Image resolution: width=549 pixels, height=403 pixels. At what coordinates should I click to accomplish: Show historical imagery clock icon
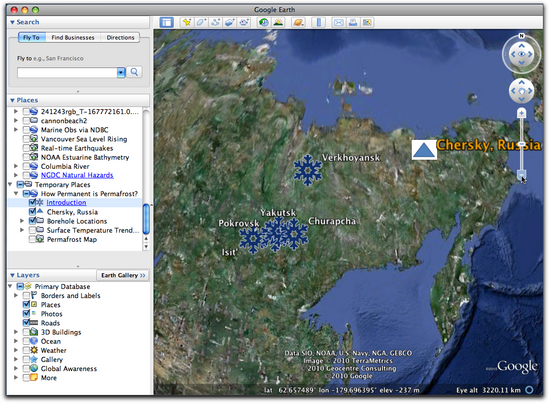[x=264, y=22]
